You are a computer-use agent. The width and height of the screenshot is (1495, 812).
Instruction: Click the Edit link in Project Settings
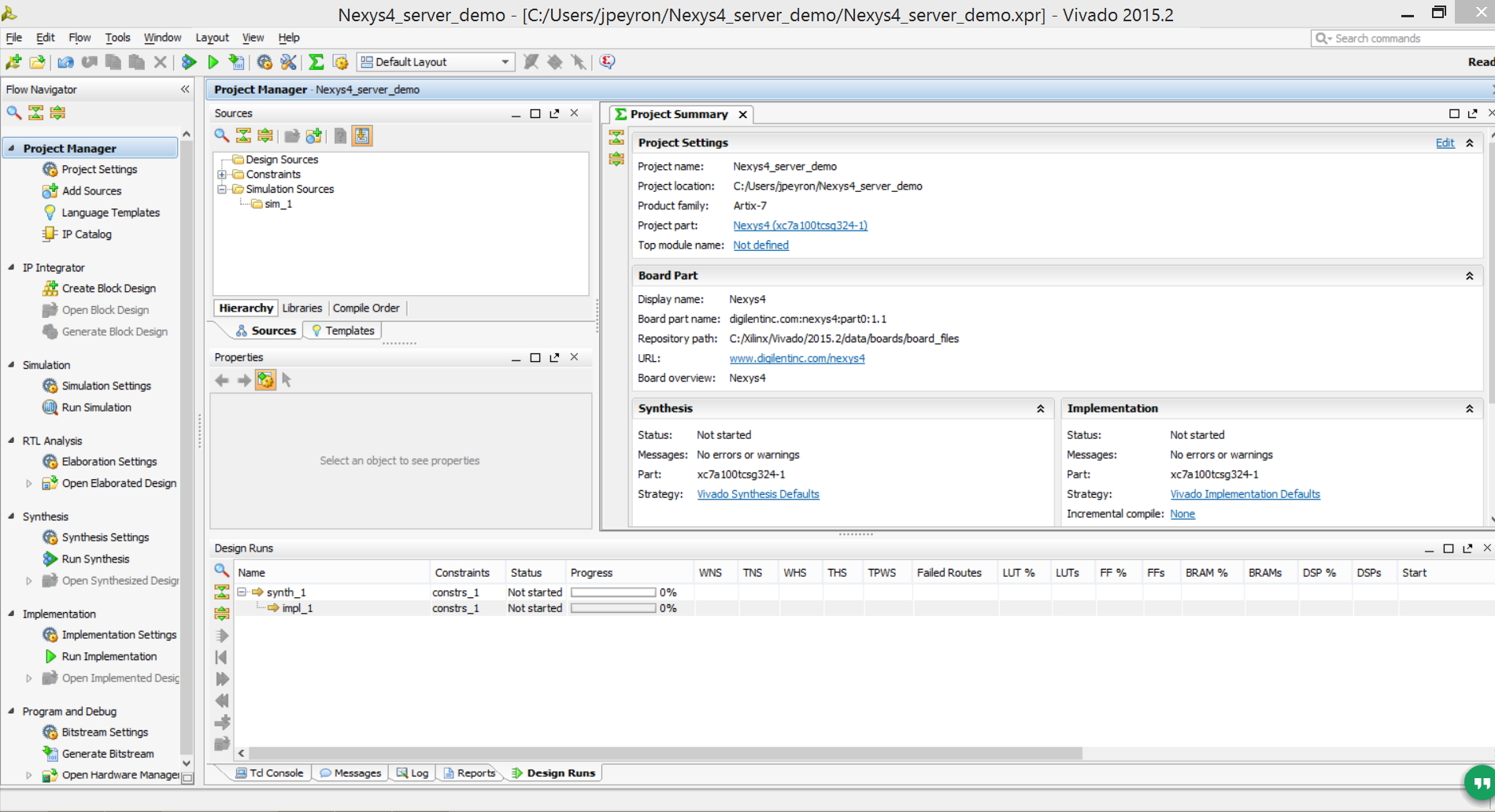(x=1445, y=142)
